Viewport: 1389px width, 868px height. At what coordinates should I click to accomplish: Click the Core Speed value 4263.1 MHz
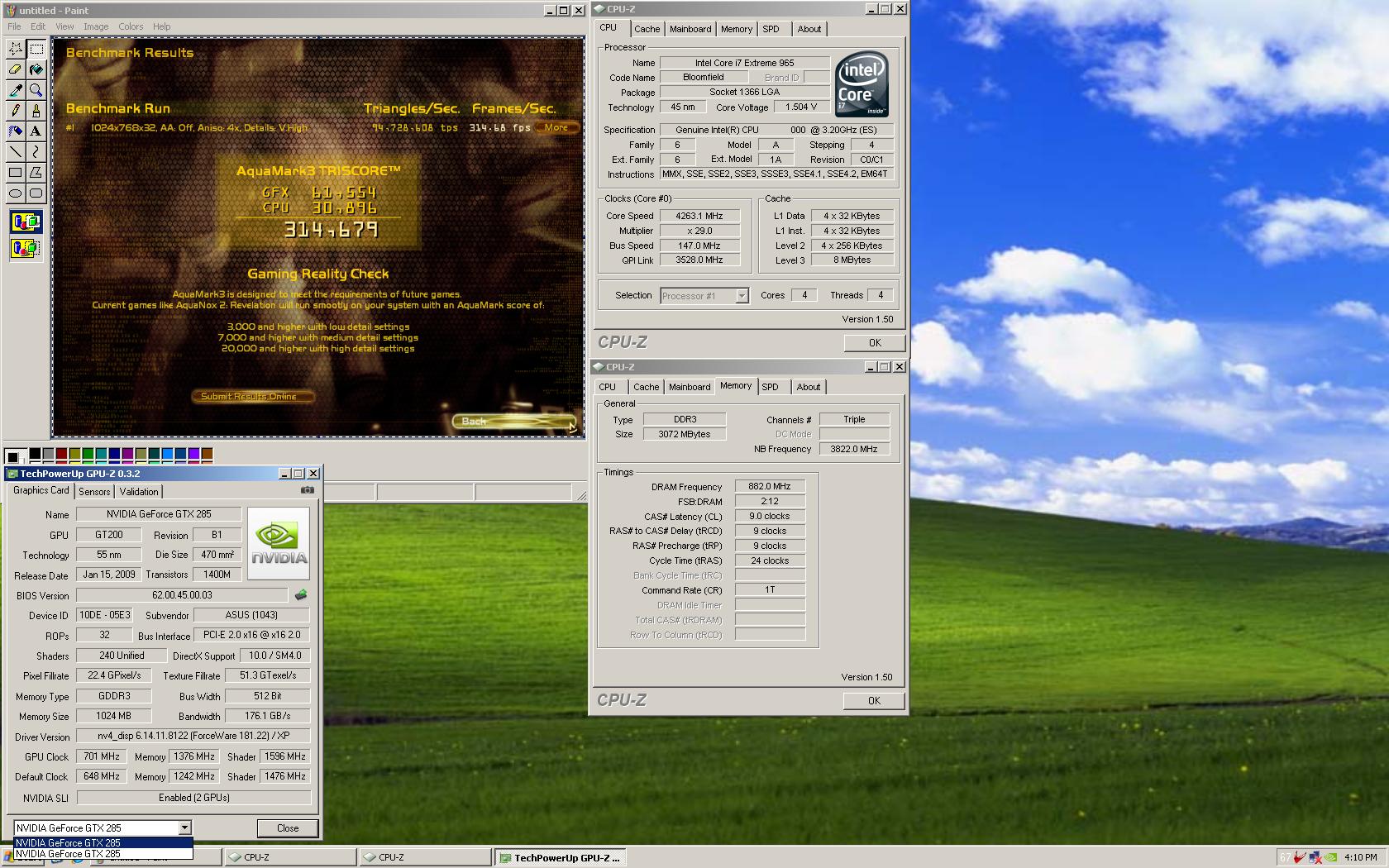click(699, 216)
